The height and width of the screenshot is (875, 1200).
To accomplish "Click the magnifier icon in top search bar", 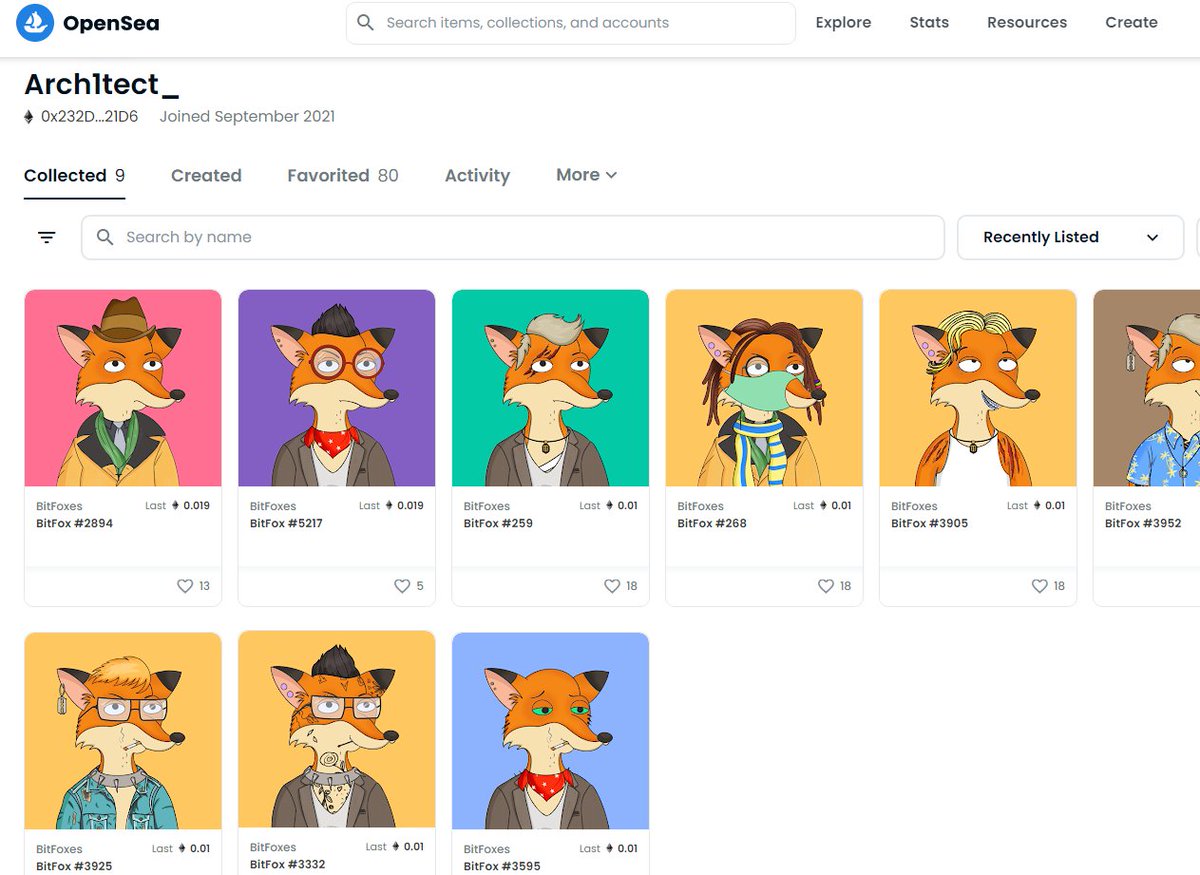I will pyautogui.click(x=366, y=22).
